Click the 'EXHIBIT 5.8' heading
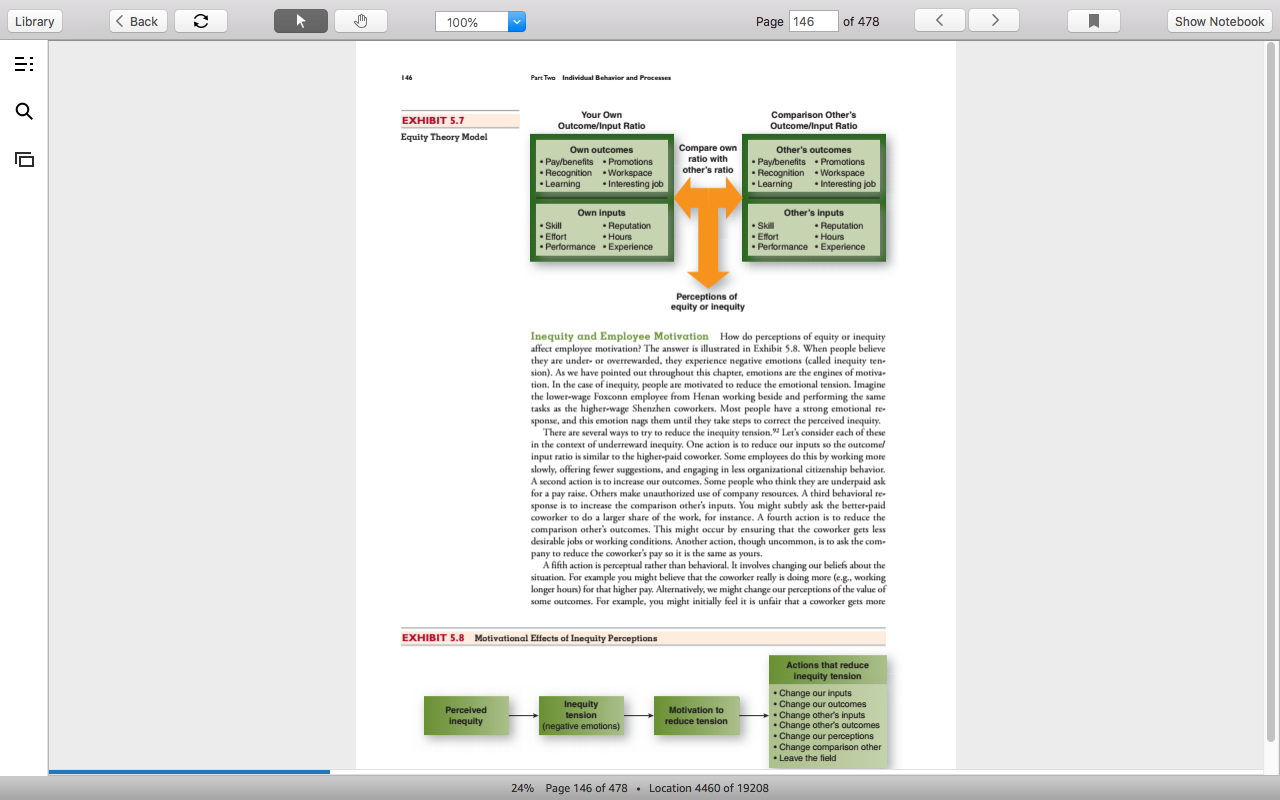This screenshot has height=800, width=1280. (x=433, y=637)
